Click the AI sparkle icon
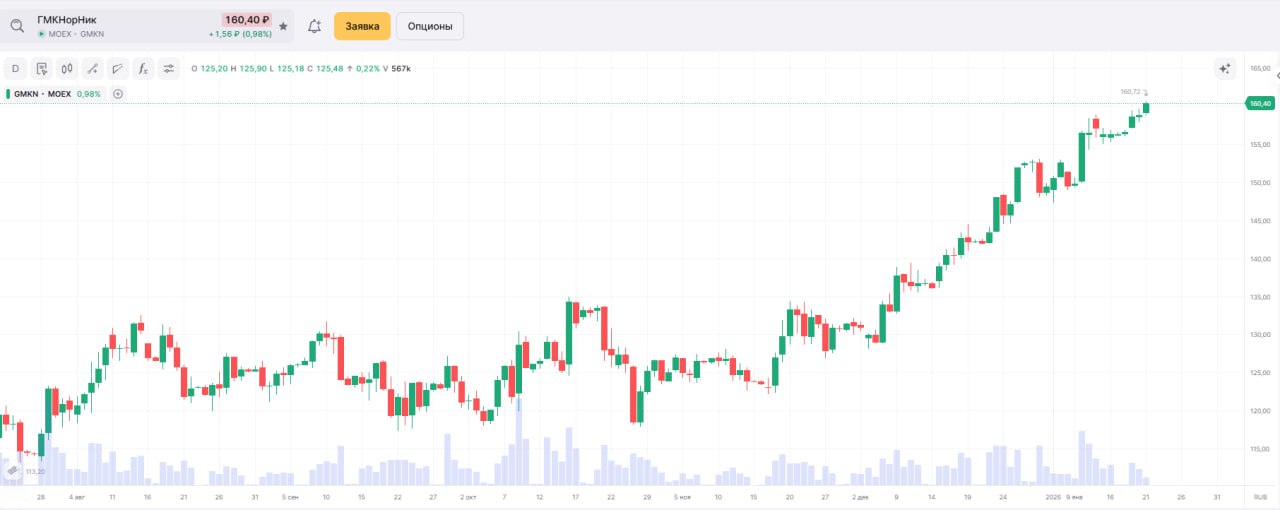The width and height of the screenshot is (1280, 510). 1224,68
